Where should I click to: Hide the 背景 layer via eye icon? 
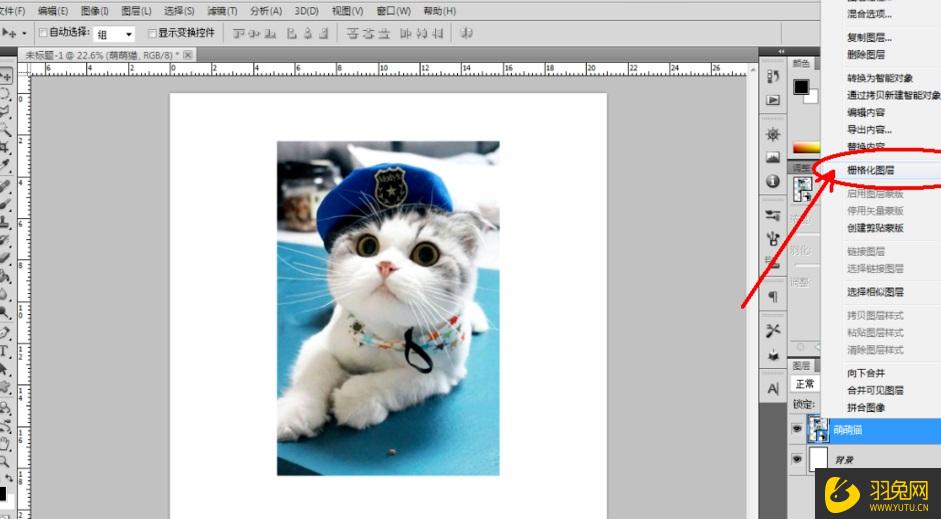pos(797,460)
